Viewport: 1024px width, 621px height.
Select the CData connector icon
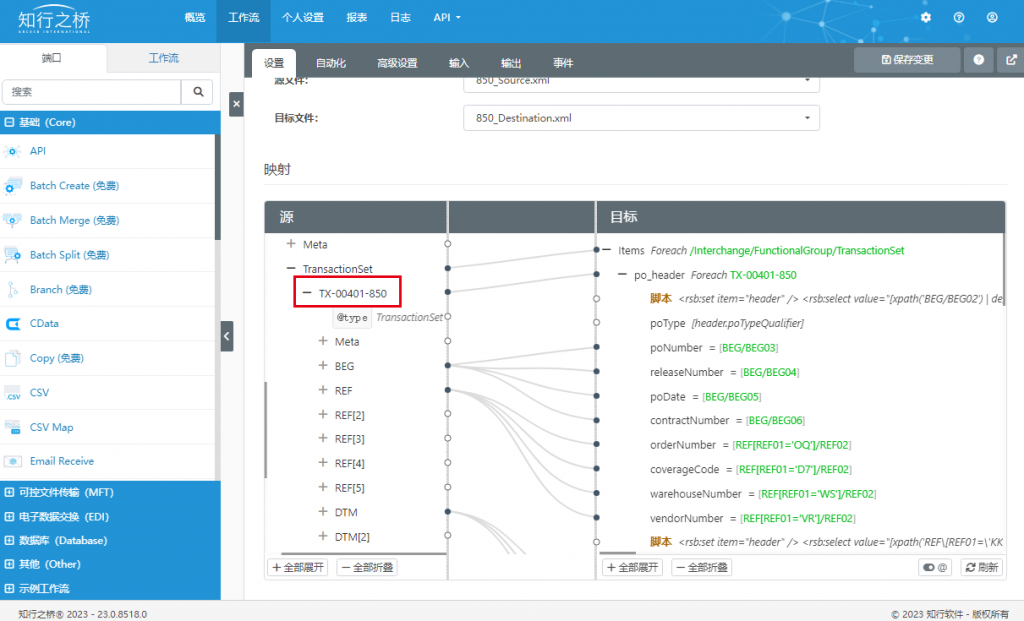pos(12,323)
